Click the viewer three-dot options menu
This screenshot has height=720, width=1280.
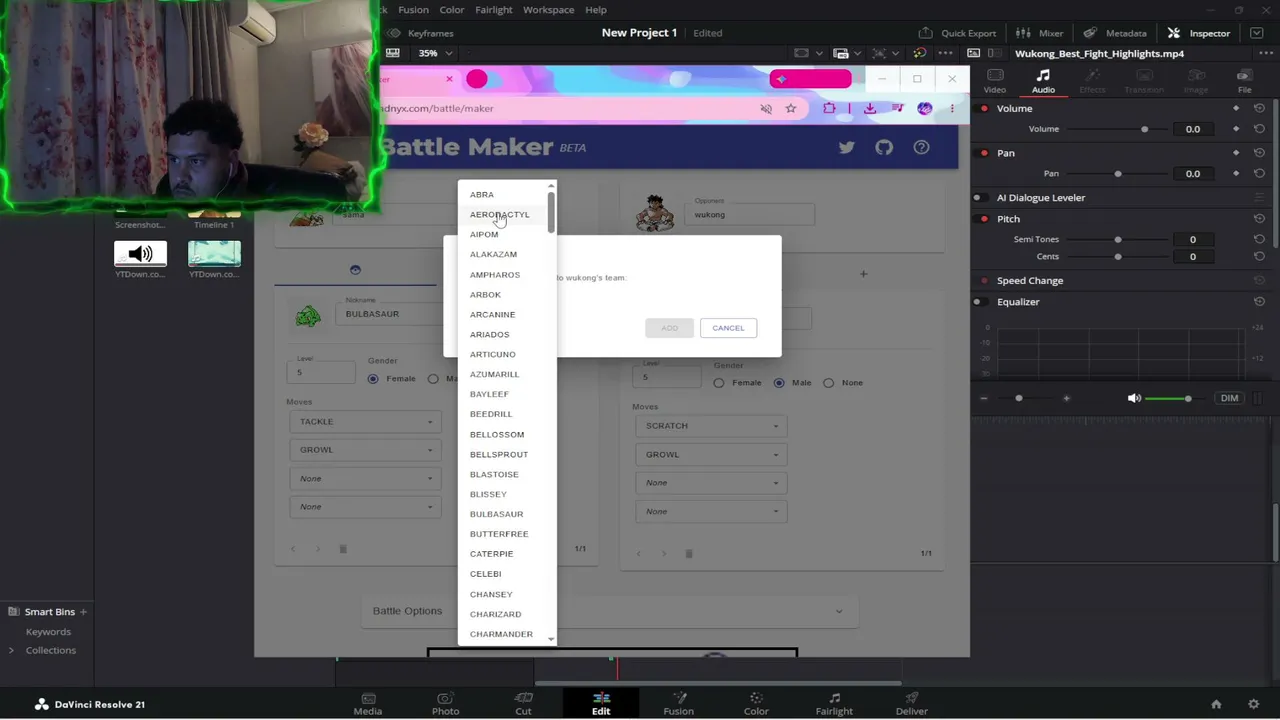tap(944, 53)
